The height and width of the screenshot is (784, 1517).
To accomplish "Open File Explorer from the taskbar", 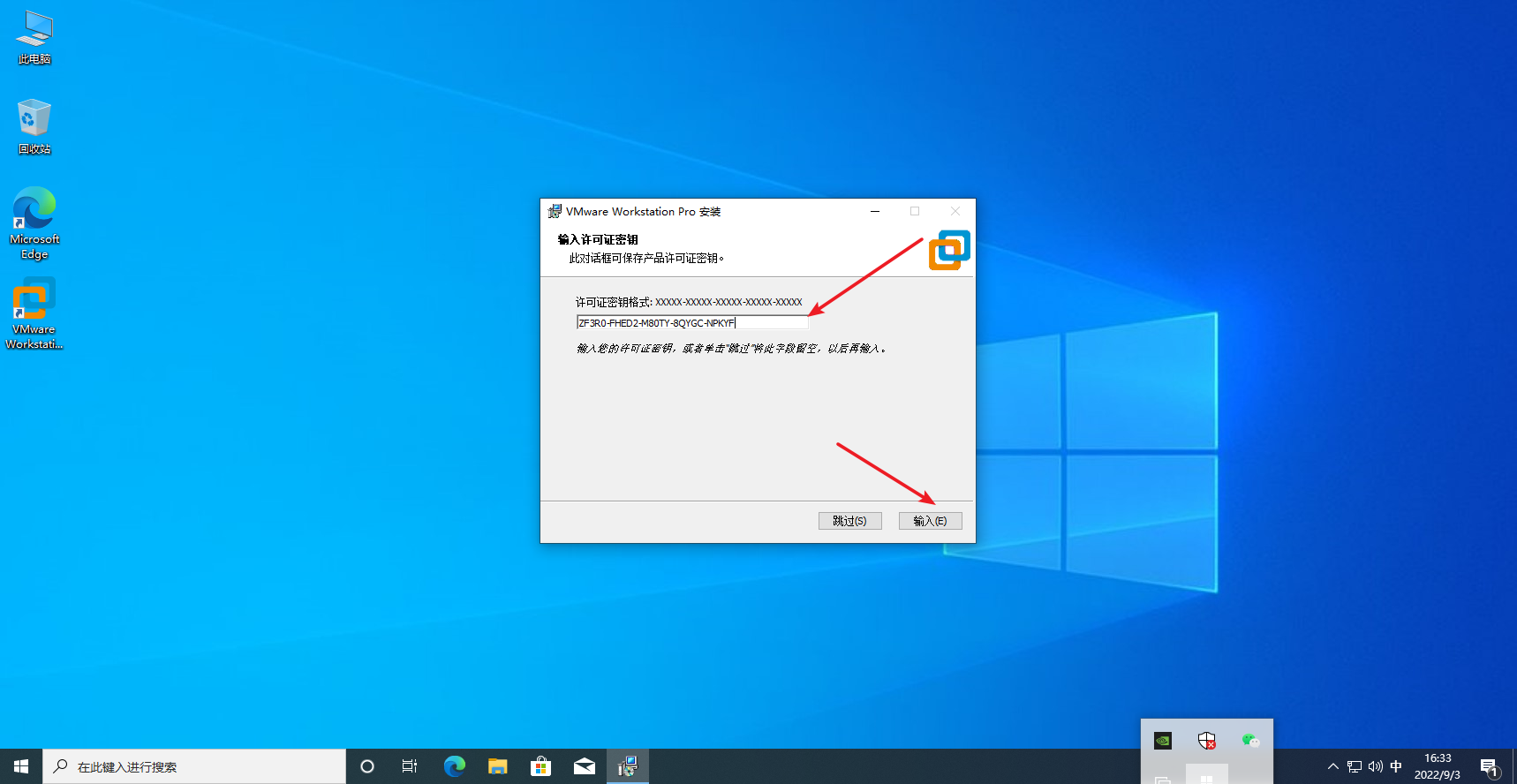I will pyautogui.click(x=498, y=766).
